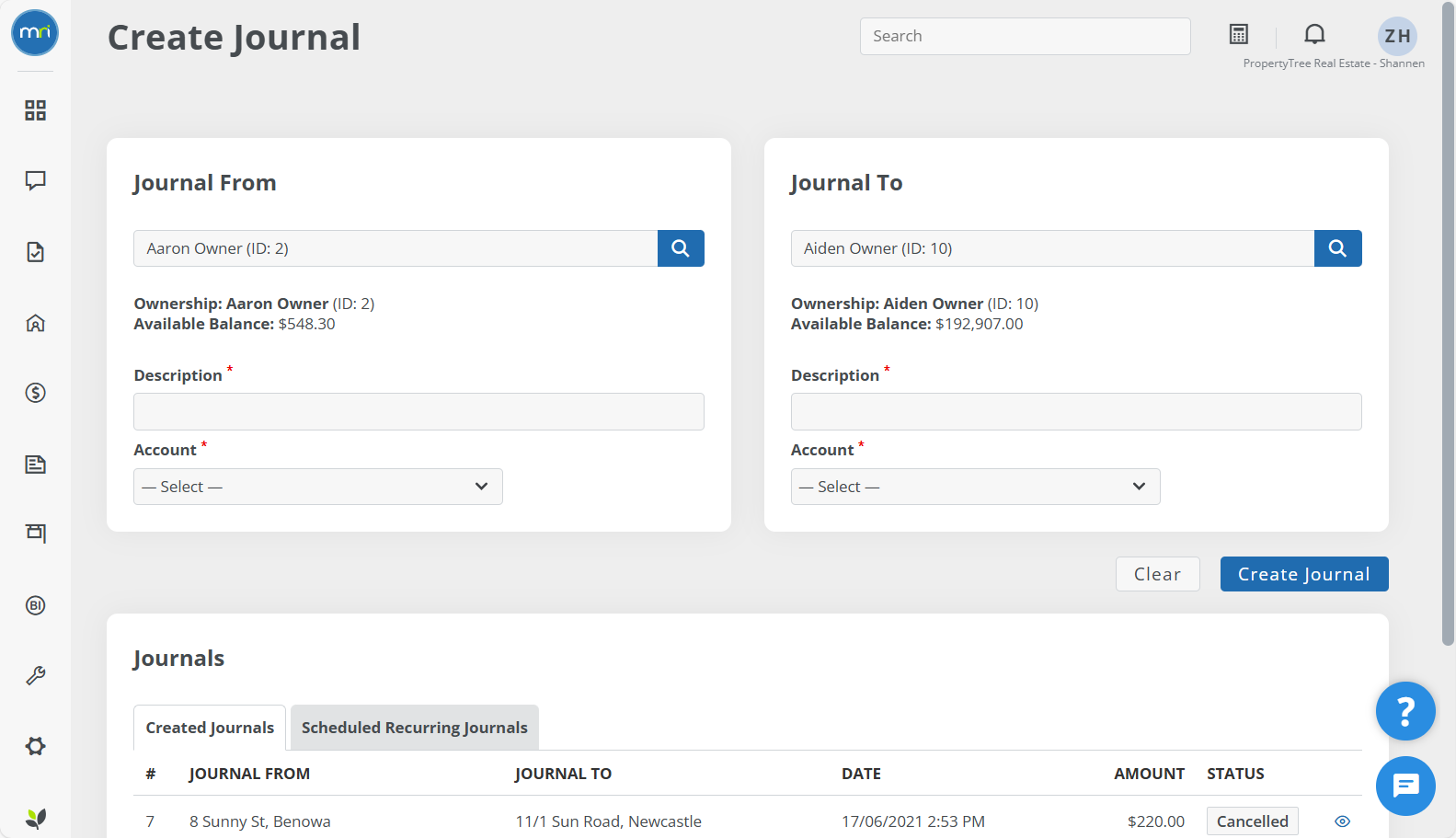Open the settings gear sidebar icon
The height and width of the screenshot is (838, 1456).
(x=35, y=746)
